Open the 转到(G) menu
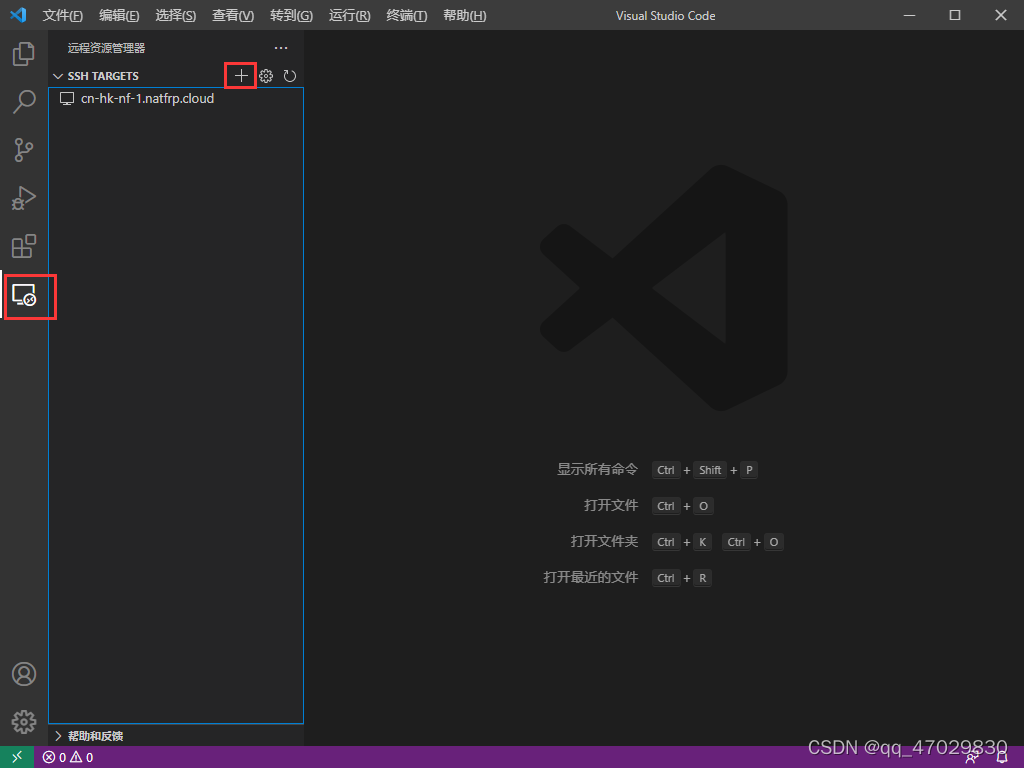1024x768 pixels. click(291, 15)
